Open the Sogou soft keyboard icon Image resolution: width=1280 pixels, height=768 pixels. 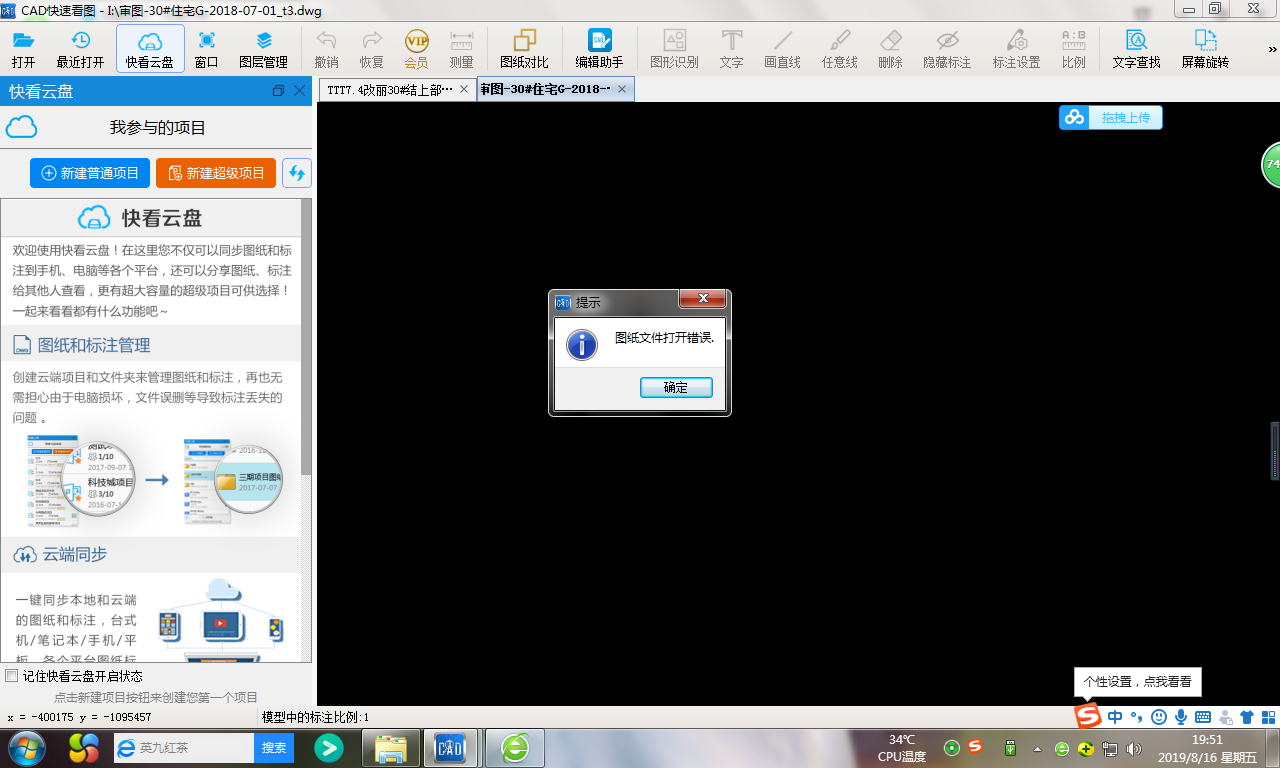coord(1203,716)
